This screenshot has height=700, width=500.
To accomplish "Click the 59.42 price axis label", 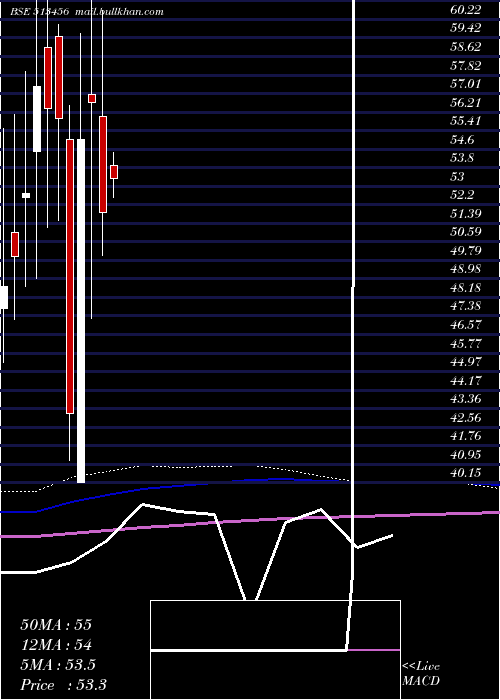I will [x=466, y=28].
